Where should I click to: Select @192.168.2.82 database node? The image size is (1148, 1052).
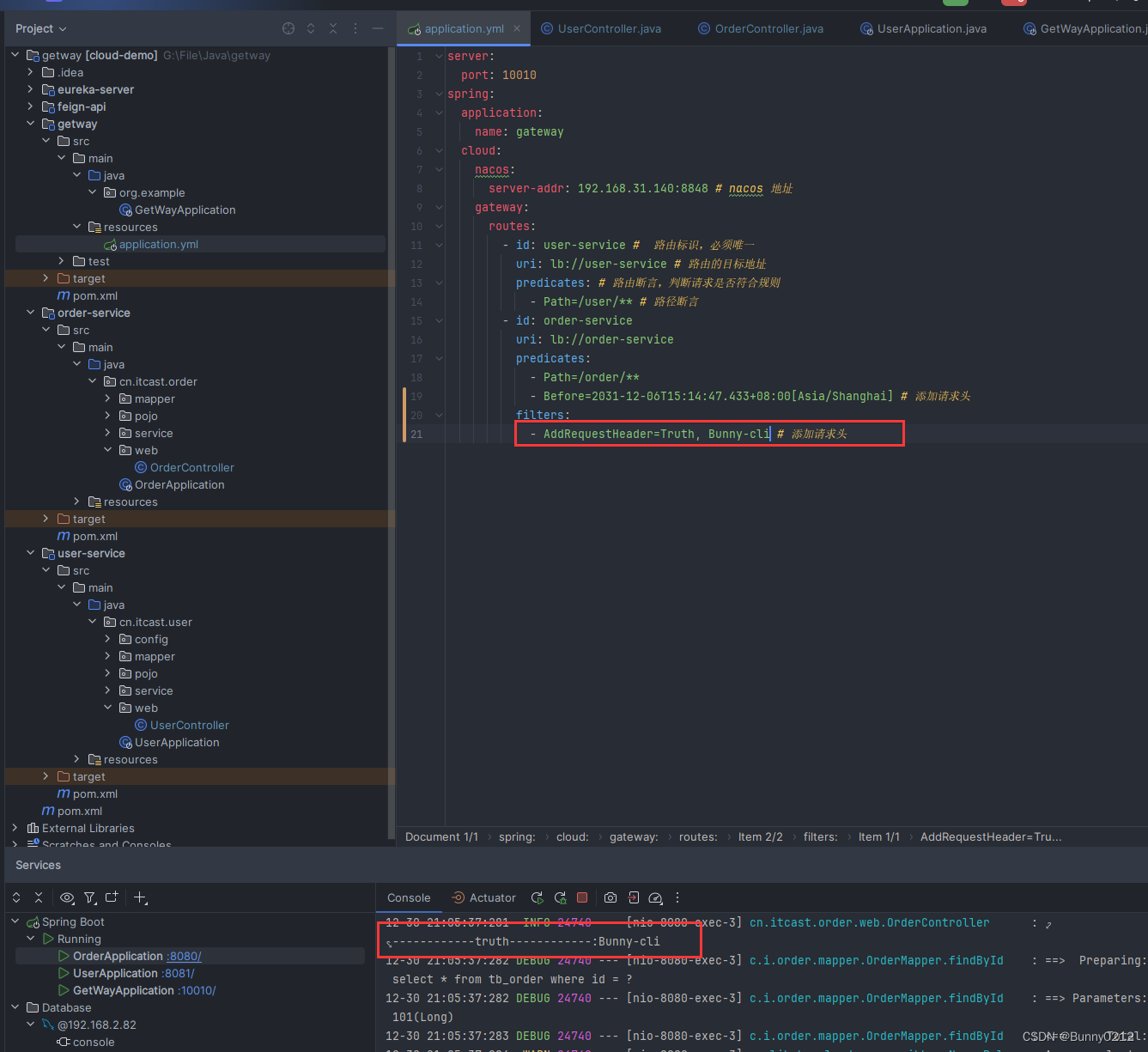96,1025
